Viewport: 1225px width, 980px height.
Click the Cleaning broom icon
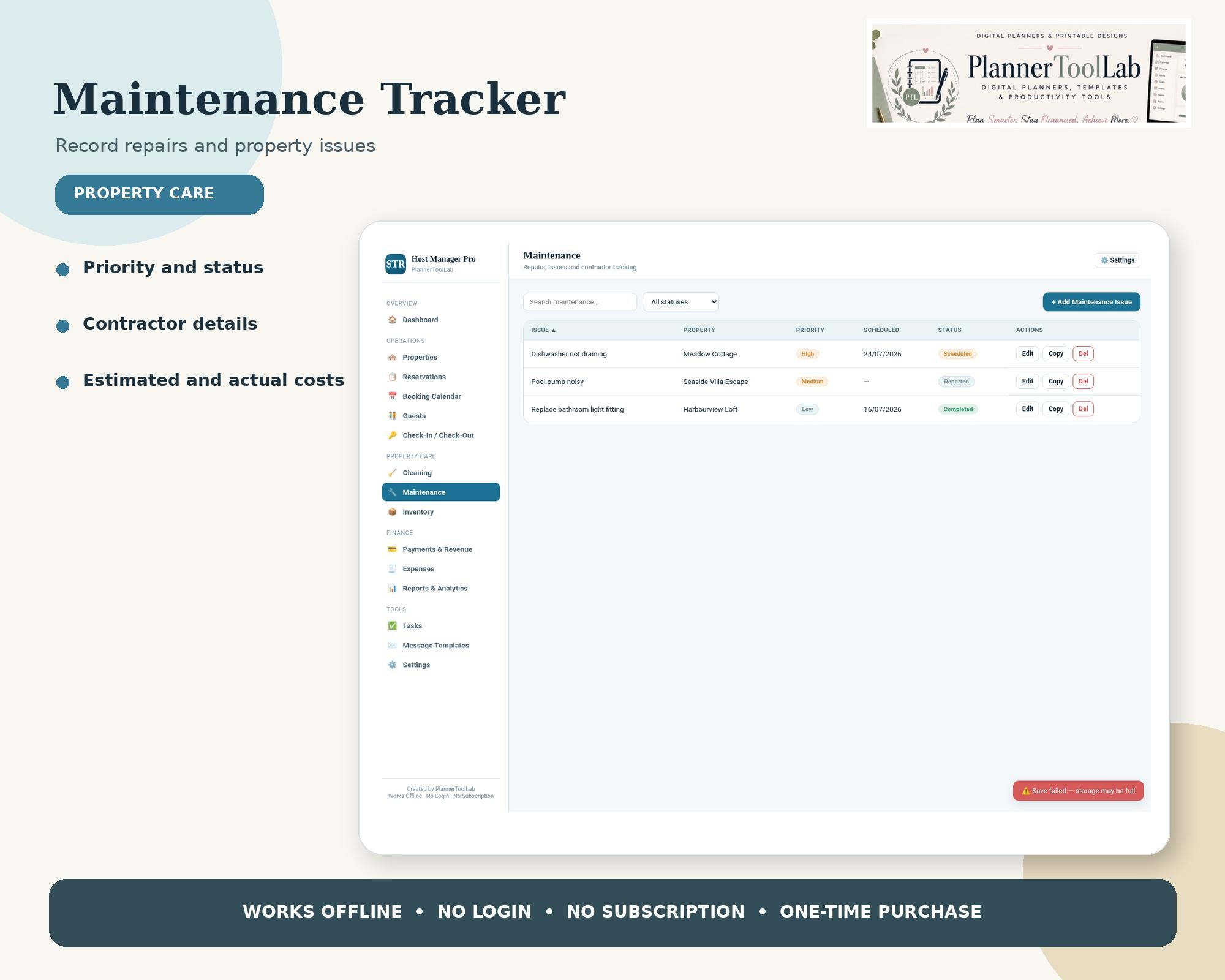tap(392, 473)
